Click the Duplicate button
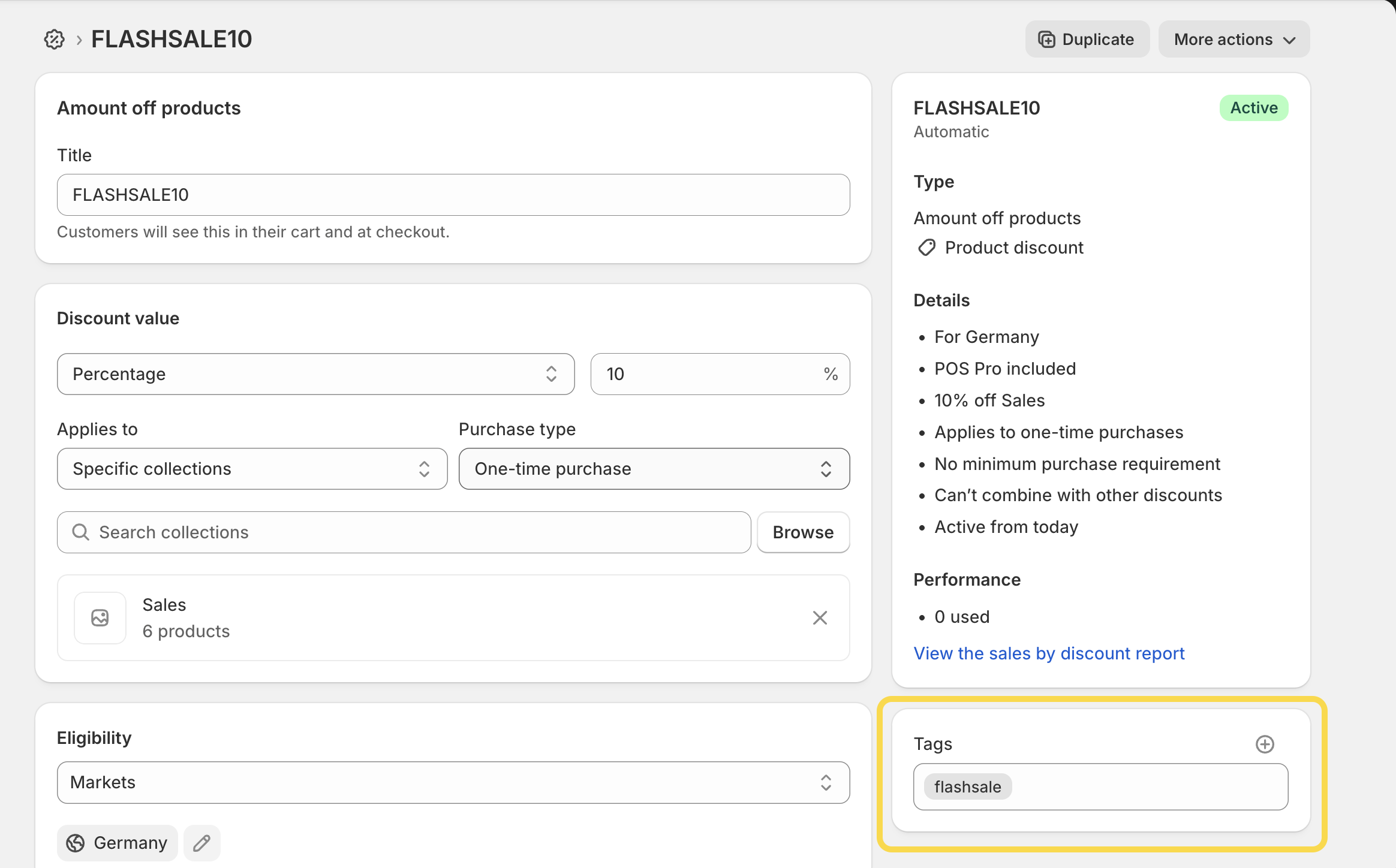The height and width of the screenshot is (868, 1396). tap(1087, 40)
